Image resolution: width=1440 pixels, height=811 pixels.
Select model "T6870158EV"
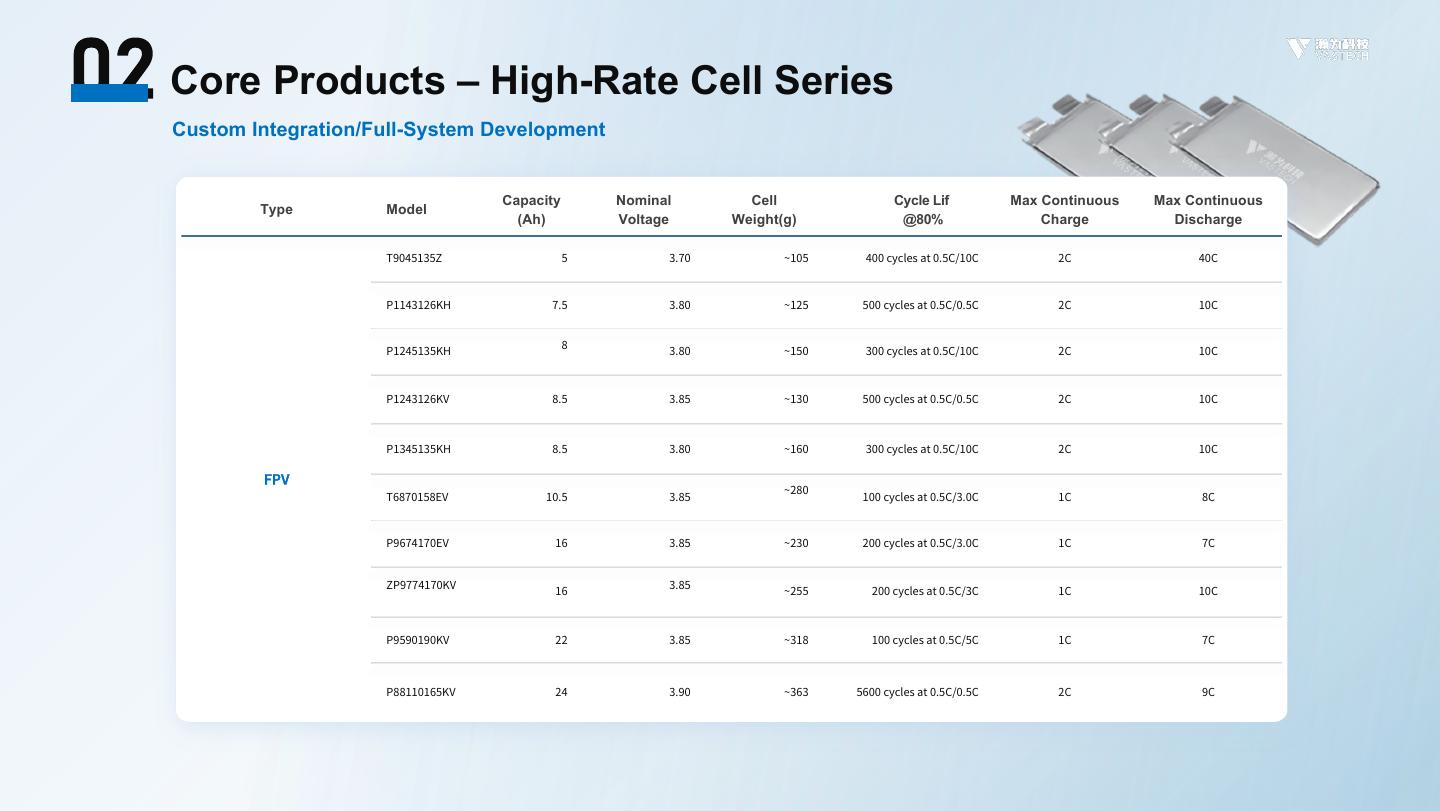pyautogui.click(x=417, y=497)
